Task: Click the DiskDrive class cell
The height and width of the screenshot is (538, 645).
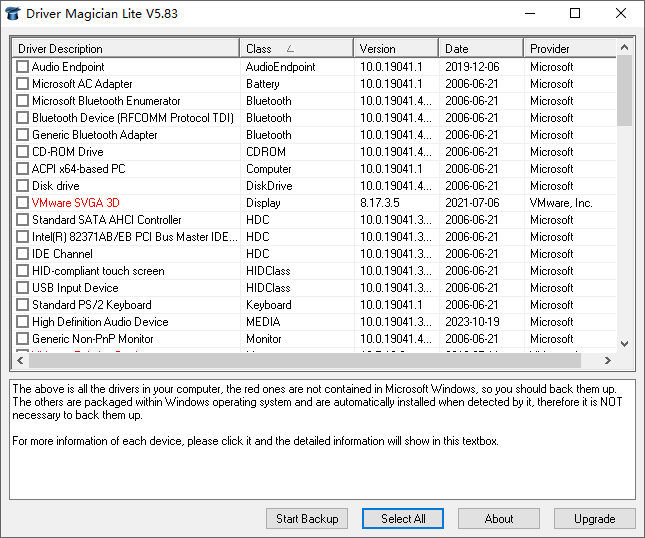Action: [x=269, y=186]
